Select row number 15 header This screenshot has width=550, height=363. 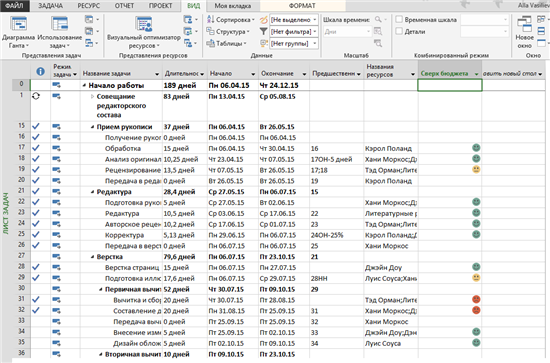[21, 126]
